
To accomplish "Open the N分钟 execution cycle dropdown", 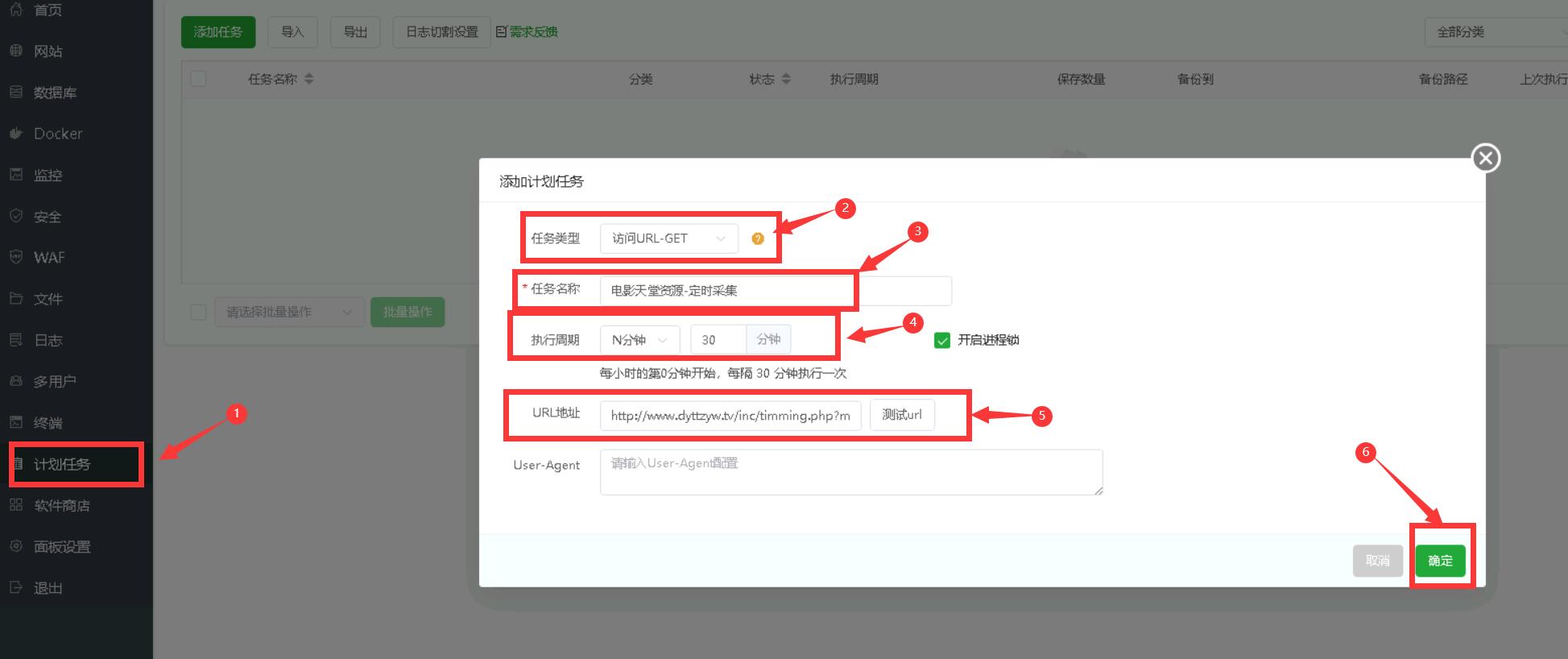I will [x=639, y=340].
